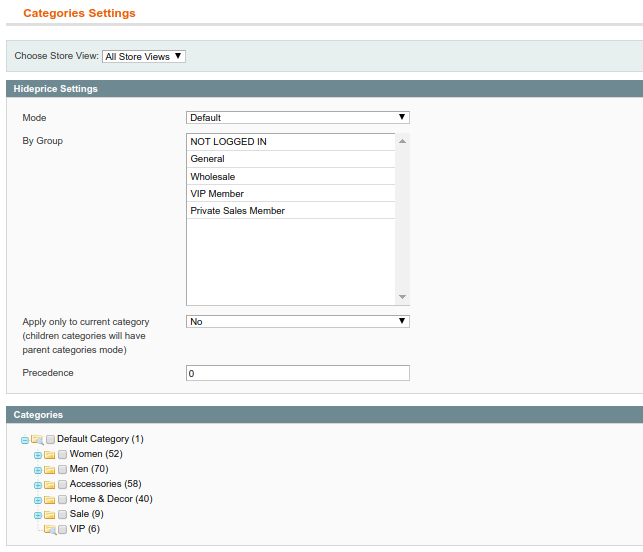The width and height of the screenshot is (643, 552).
Task: Check the Men category checkbox
Action: coord(62,470)
